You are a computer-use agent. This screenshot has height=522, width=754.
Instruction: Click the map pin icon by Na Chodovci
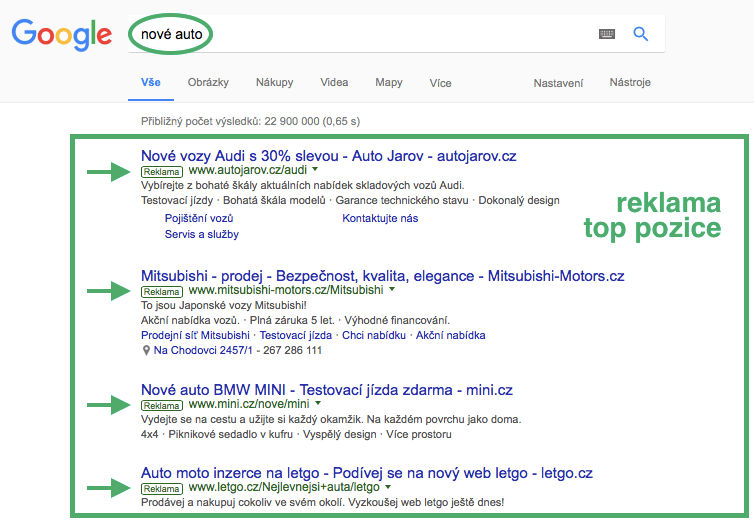(x=146, y=351)
